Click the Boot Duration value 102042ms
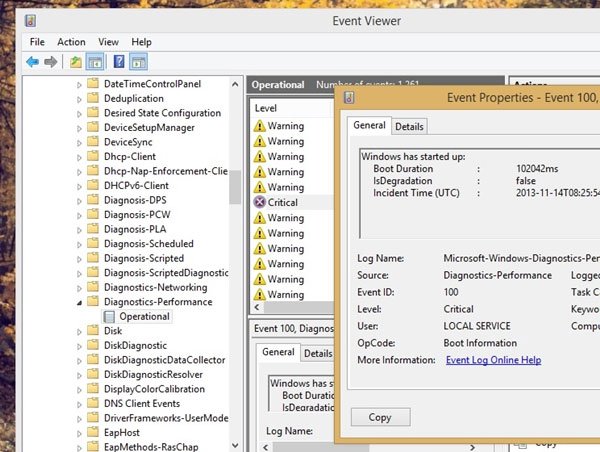This screenshot has width=600, height=452. pyautogui.click(x=537, y=168)
